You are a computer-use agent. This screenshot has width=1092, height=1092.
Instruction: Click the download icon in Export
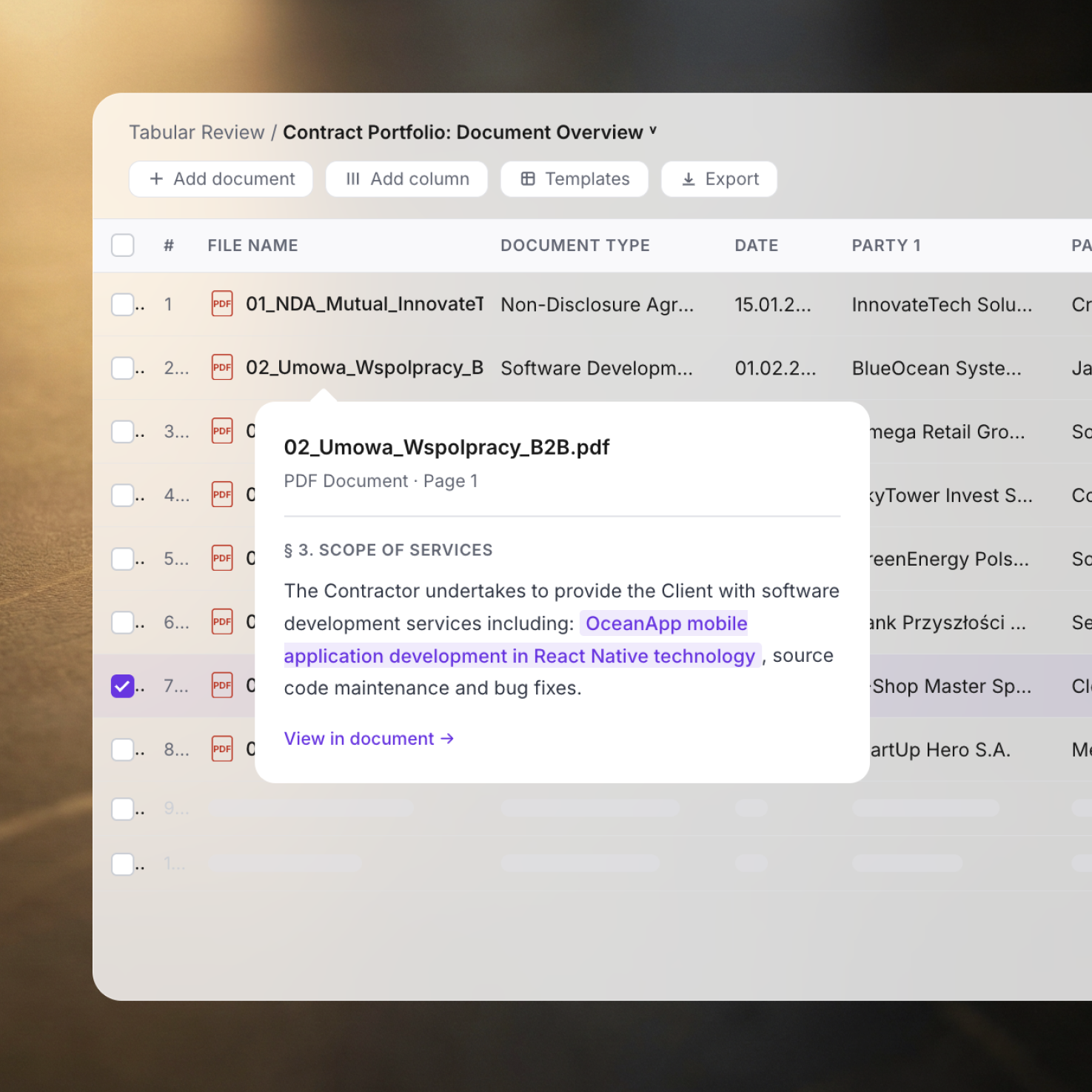pyautogui.click(x=689, y=179)
